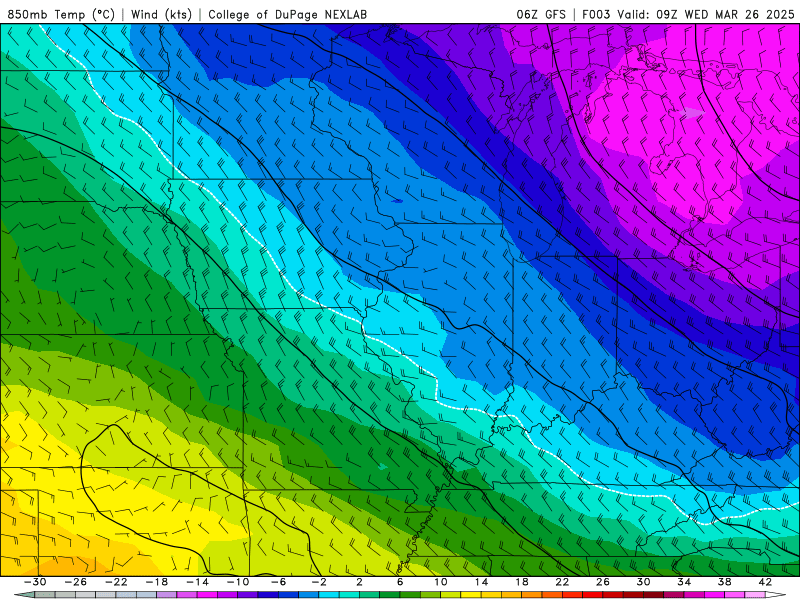Click the -14 legend tick label
Image resolution: width=800 pixels, height=600 pixels.
click(x=197, y=582)
